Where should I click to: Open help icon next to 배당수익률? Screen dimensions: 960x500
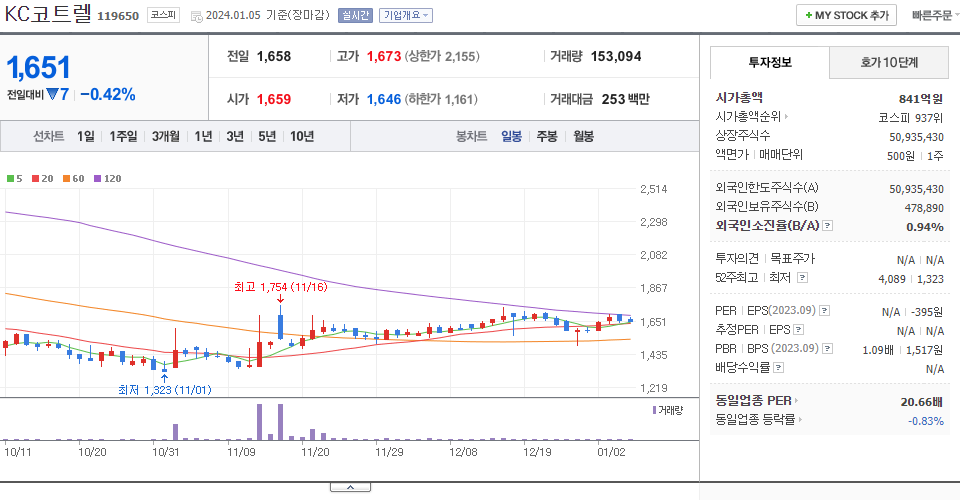[x=778, y=368]
